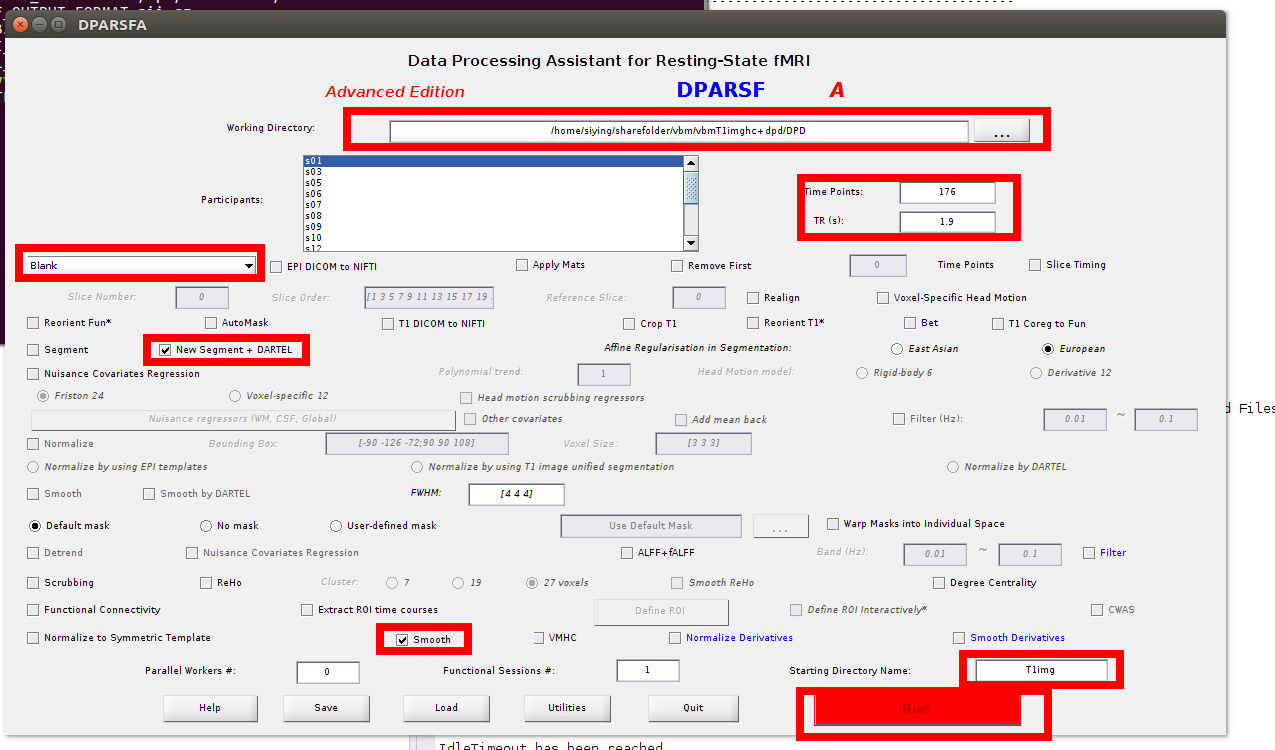Select the European radio button
This screenshot has width=1275, height=750.
point(1048,349)
